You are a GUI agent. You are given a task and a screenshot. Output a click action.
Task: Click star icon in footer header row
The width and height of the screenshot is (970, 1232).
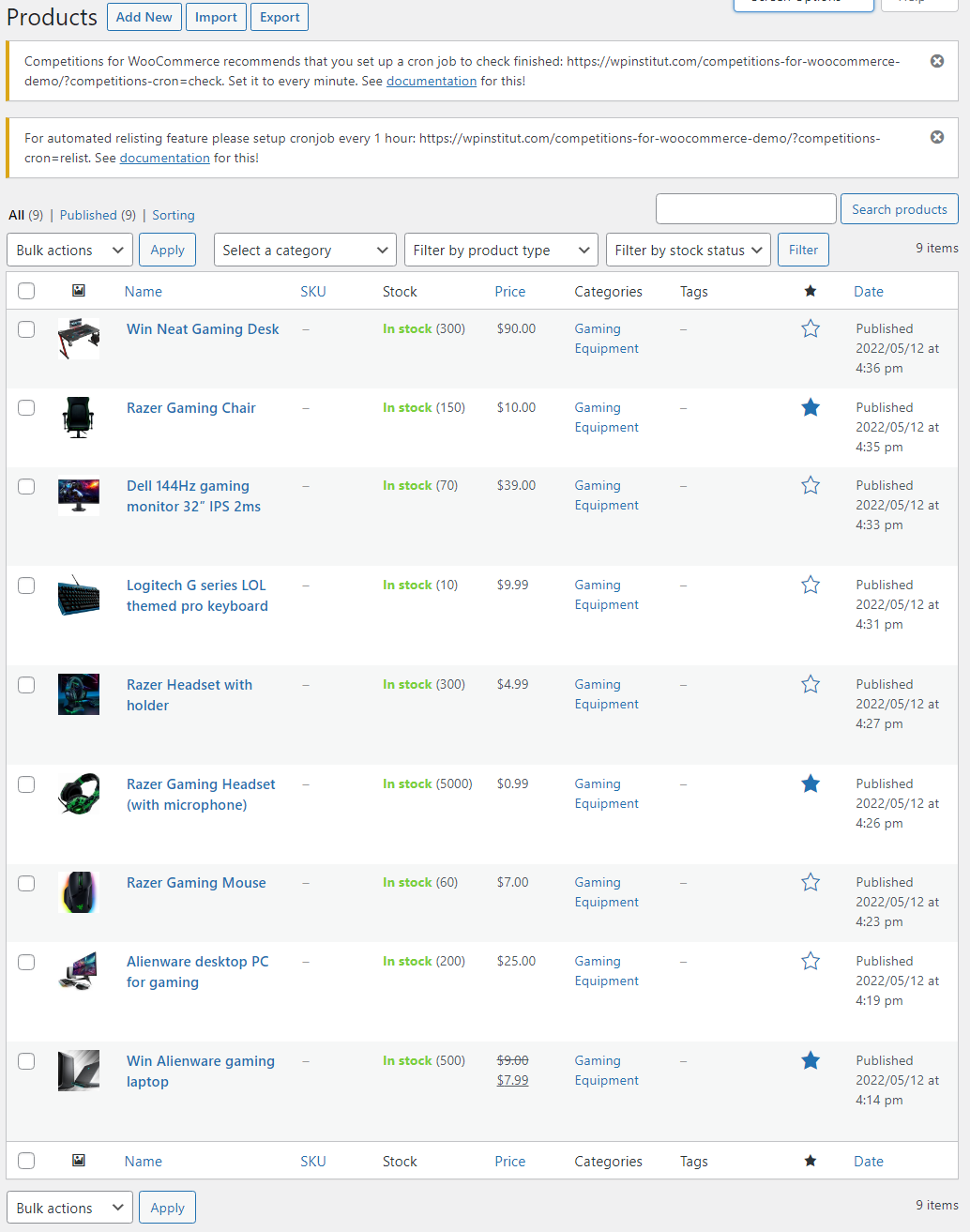tap(810, 1161)
